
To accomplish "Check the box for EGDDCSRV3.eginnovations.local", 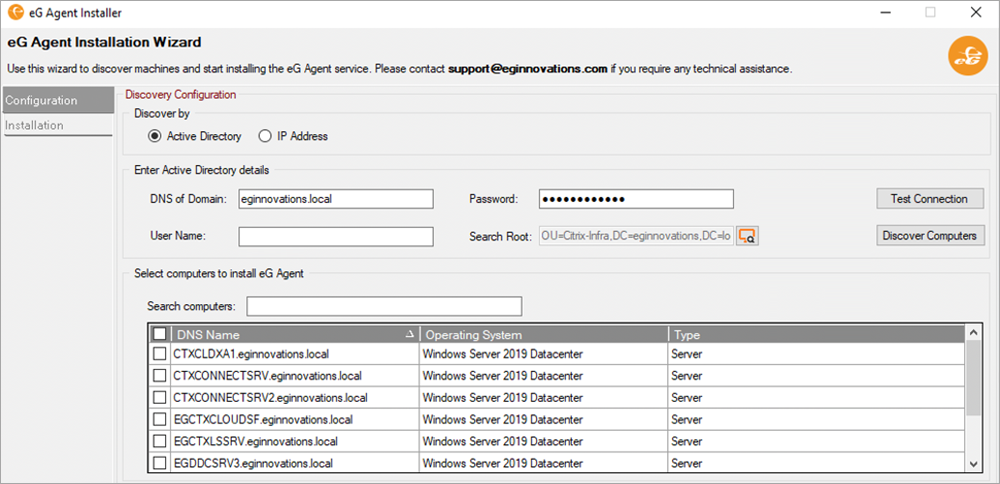I will (x=160, y=463).
